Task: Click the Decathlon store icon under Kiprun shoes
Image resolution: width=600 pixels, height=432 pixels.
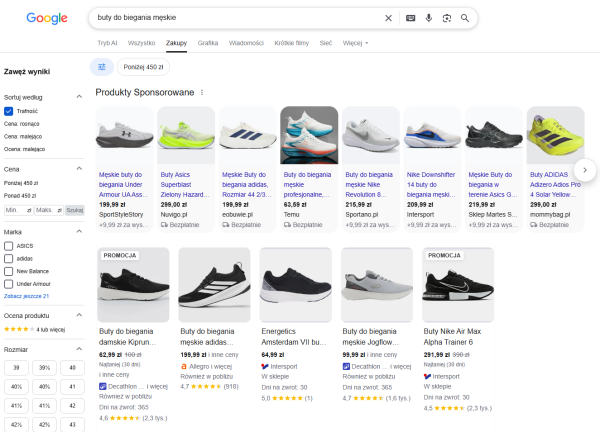Action: click(103, 386)
